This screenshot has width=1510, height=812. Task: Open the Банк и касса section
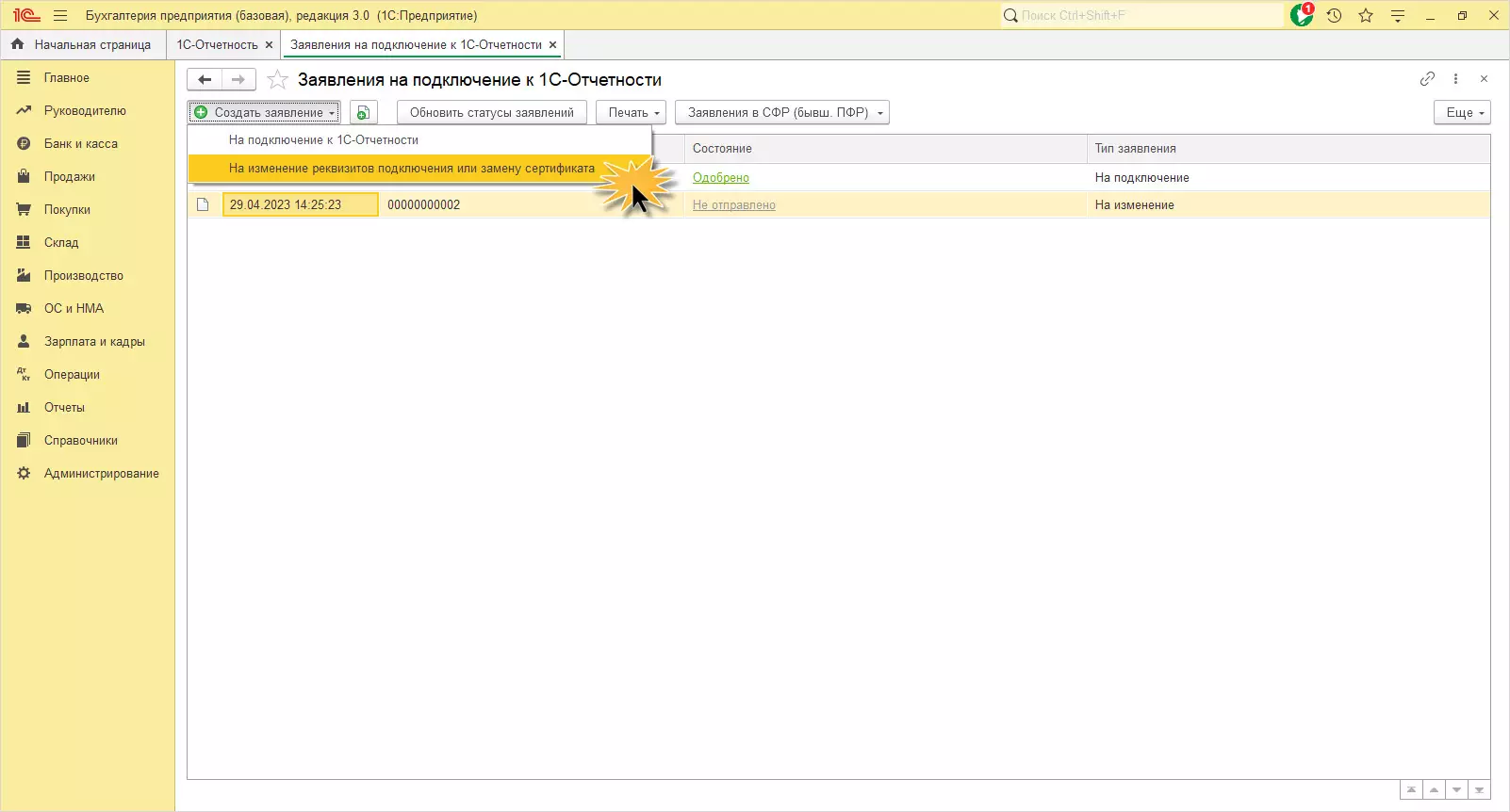click(x=80, y=144)
